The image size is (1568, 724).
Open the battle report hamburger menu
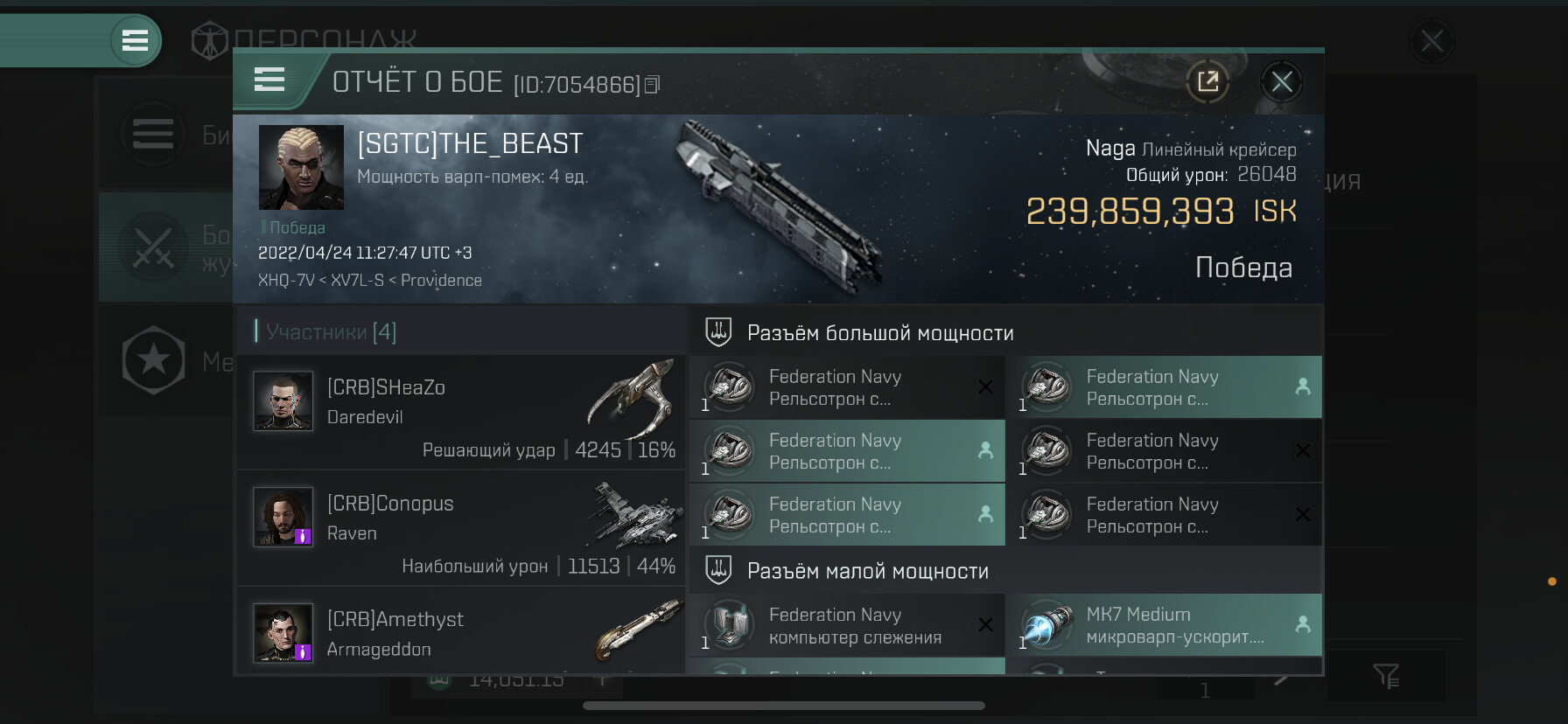(269, 80)
